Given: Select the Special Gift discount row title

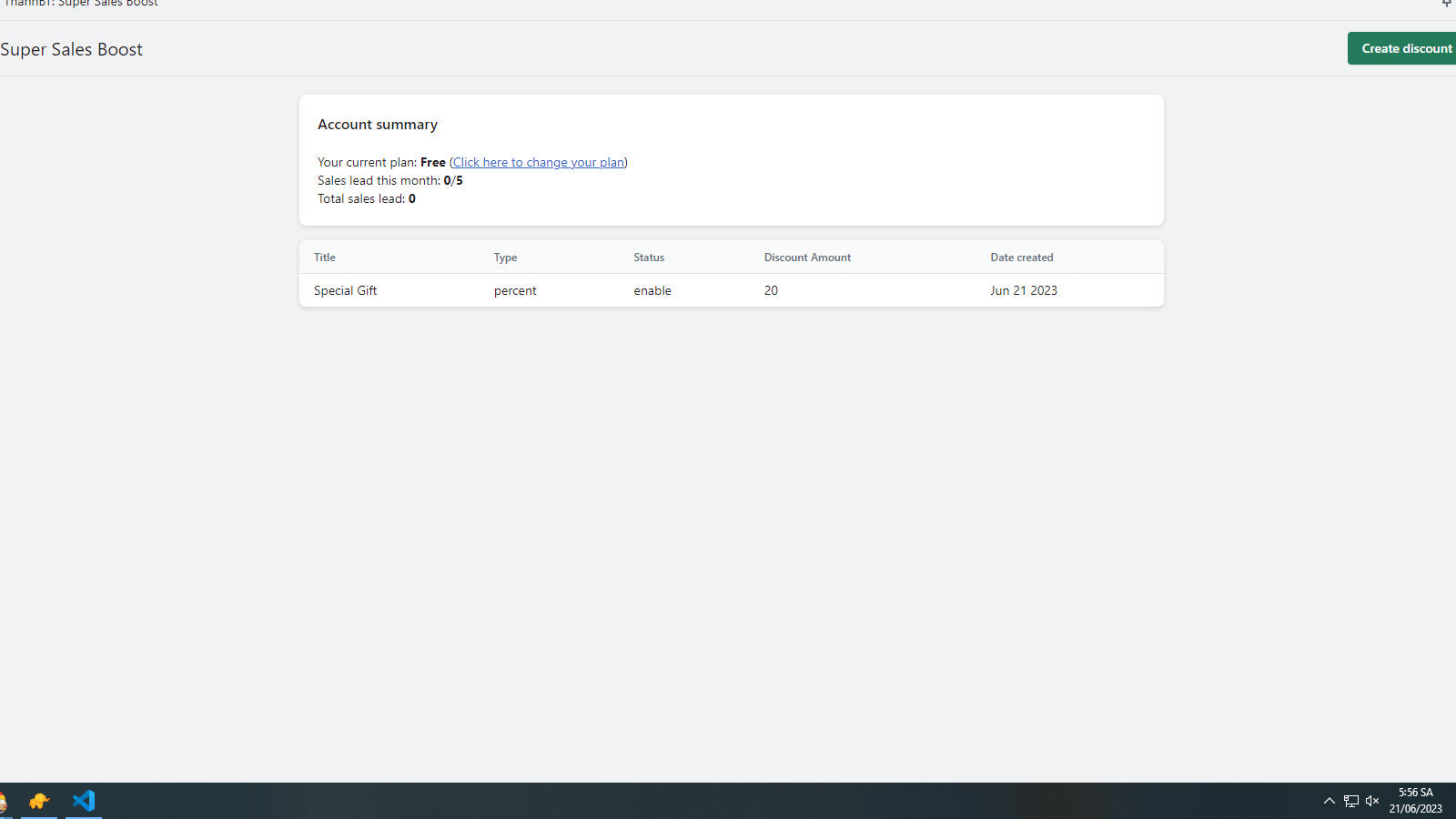Looking at the screenshot, I should pyautogui.click(x=345, y=290).
